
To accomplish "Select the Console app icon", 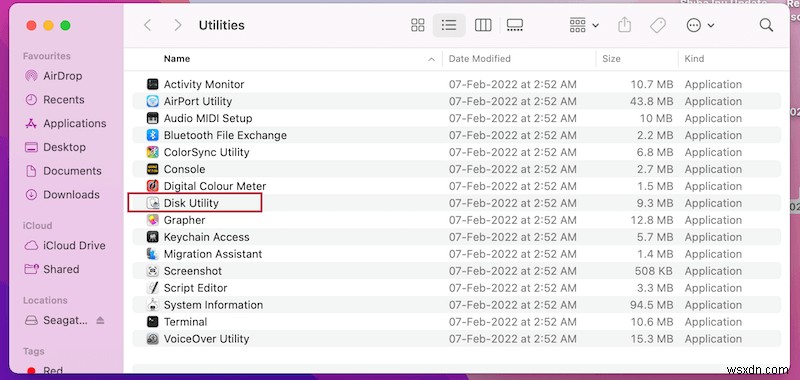I will point(153,169).
